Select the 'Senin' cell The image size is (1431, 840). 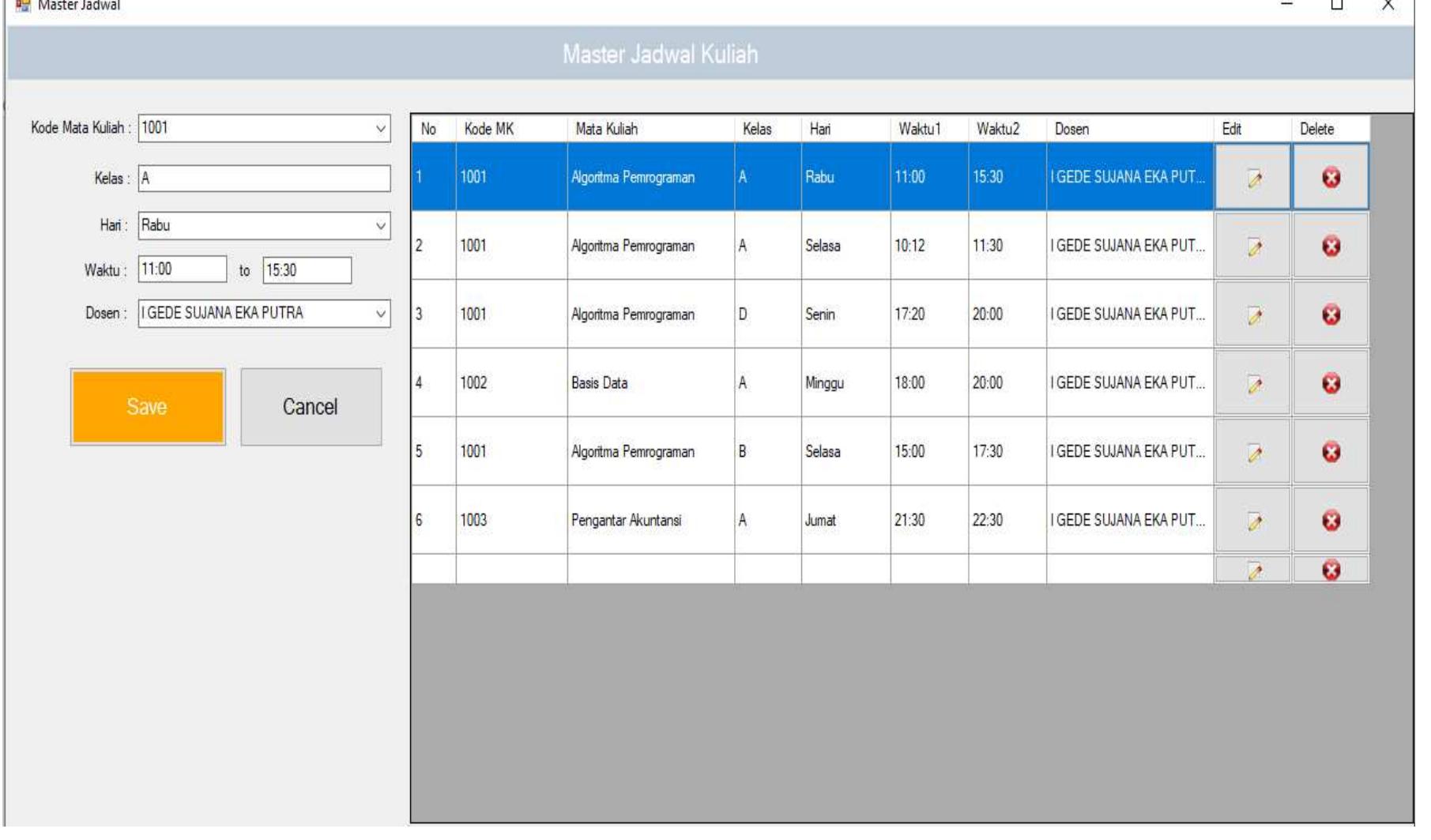(x=846, y=315)
